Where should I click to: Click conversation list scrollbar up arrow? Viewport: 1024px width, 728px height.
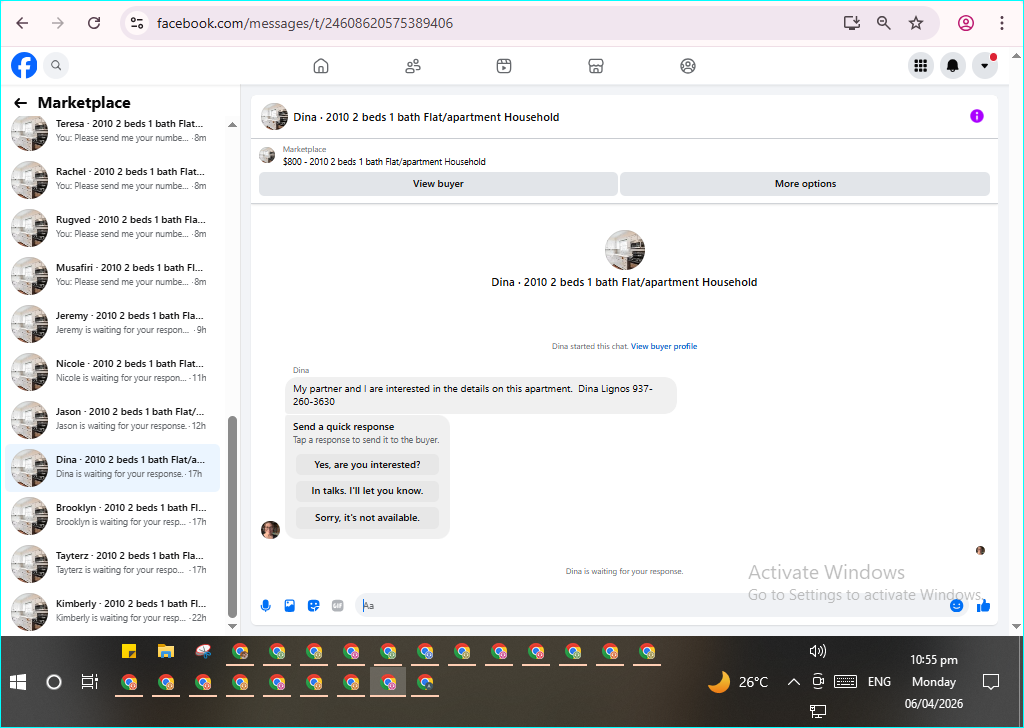click(x=232, y=124)
